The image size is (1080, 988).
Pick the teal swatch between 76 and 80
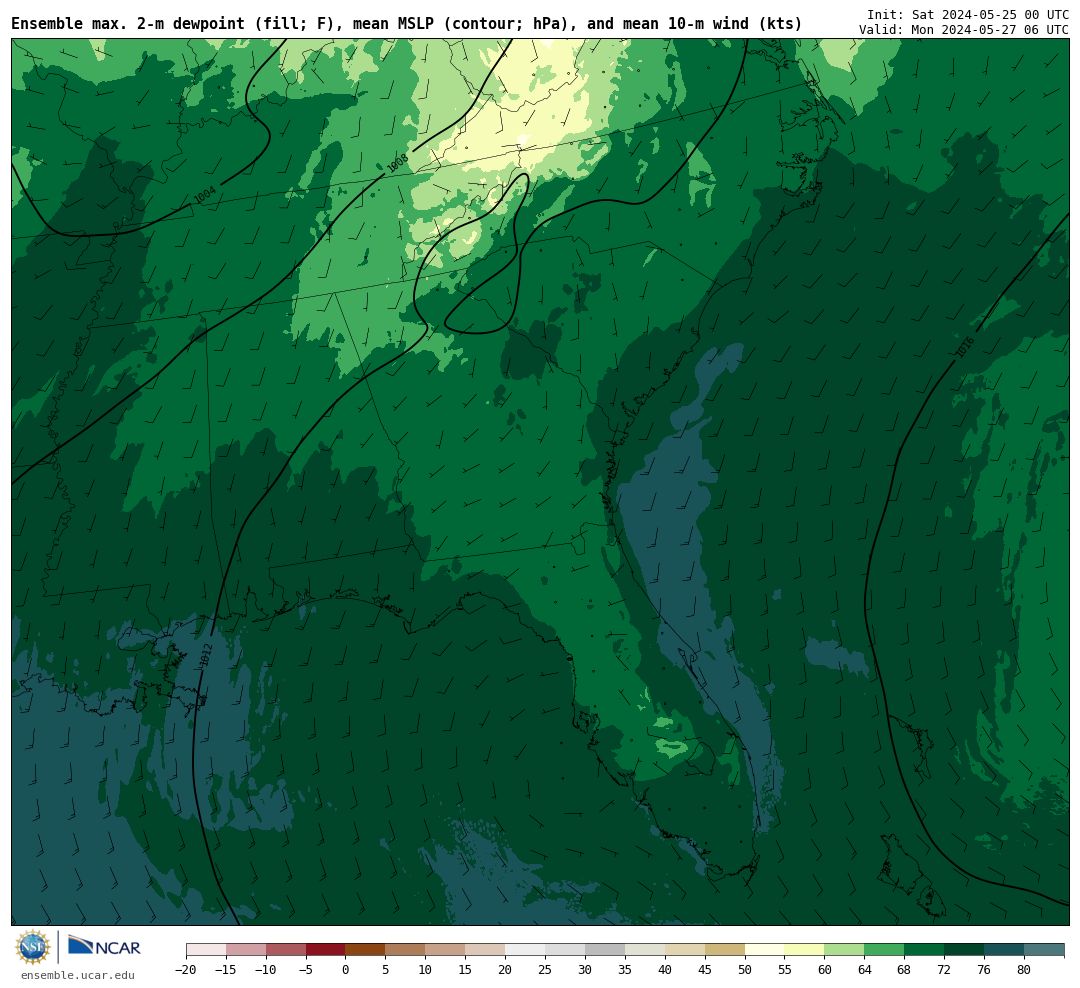(x=1005, y=950)
